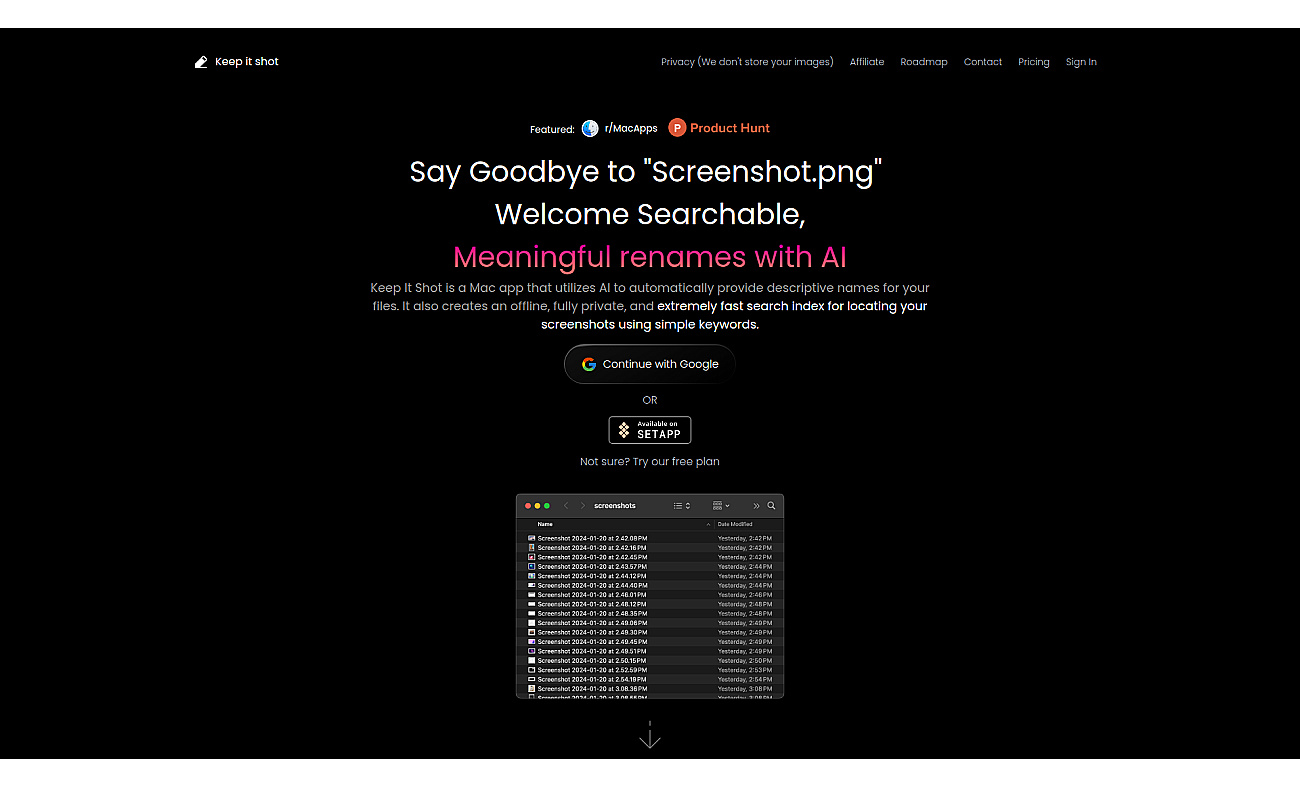The height and width of the screenshot is (788, 1300).
Task: Select row Screenshot 2024-01-20 at 2.50.15 PM
Action: pyautogui.click(x=650, y=661)
